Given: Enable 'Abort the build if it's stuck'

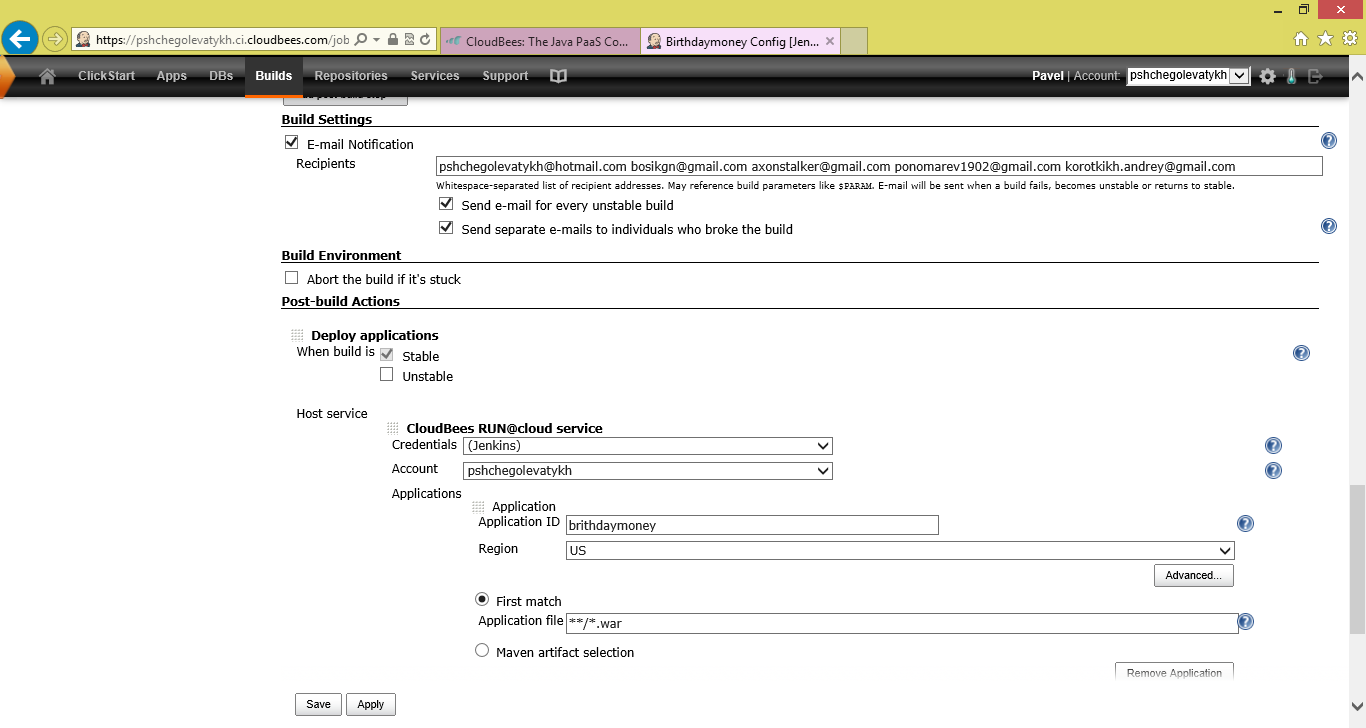Looking at the screenshot, I should click(292, 278).
